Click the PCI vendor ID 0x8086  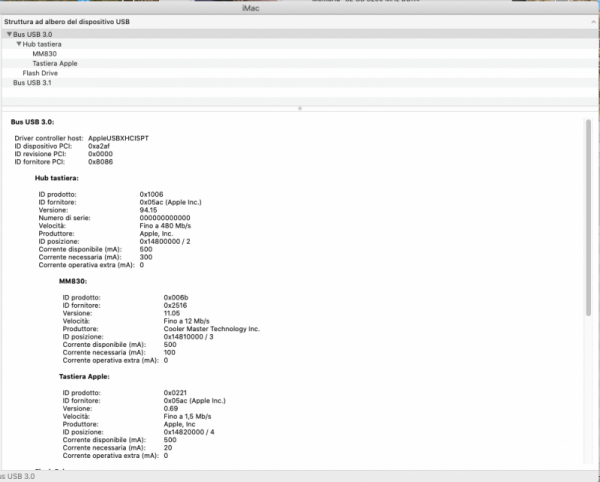(x=100, y=162)
